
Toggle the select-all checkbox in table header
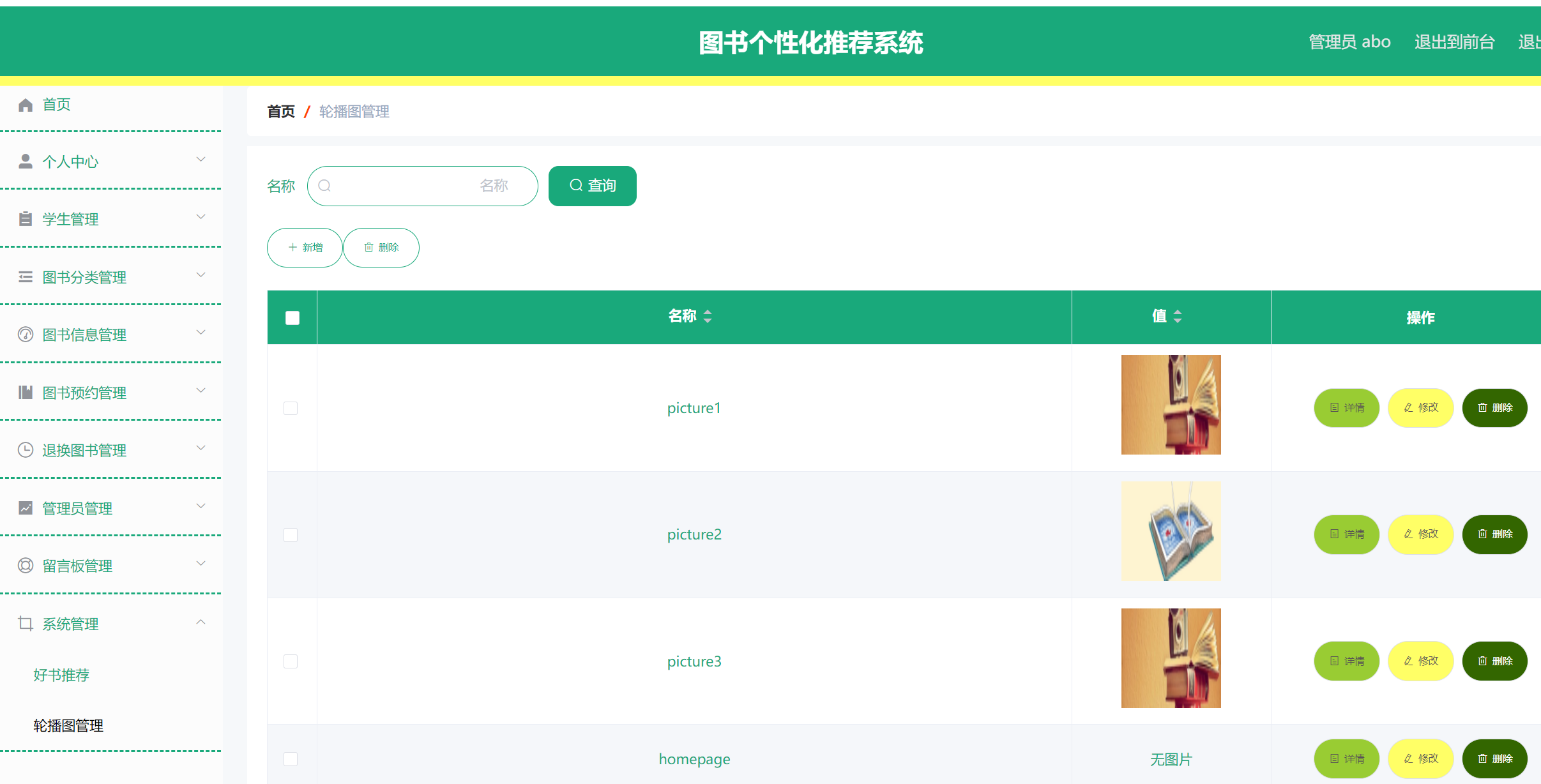pos(292,317)
